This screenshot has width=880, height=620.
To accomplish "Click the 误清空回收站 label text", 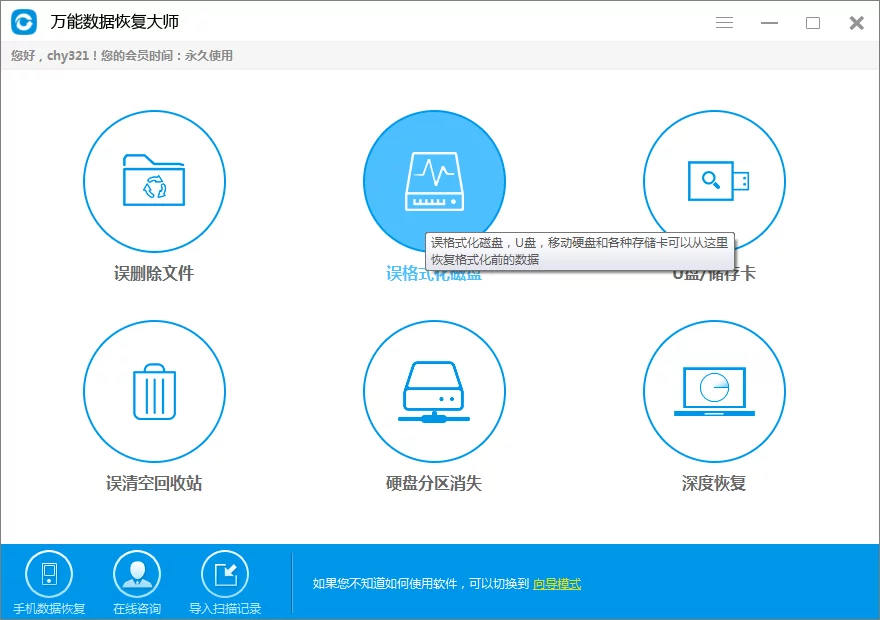I will (154, 483).
